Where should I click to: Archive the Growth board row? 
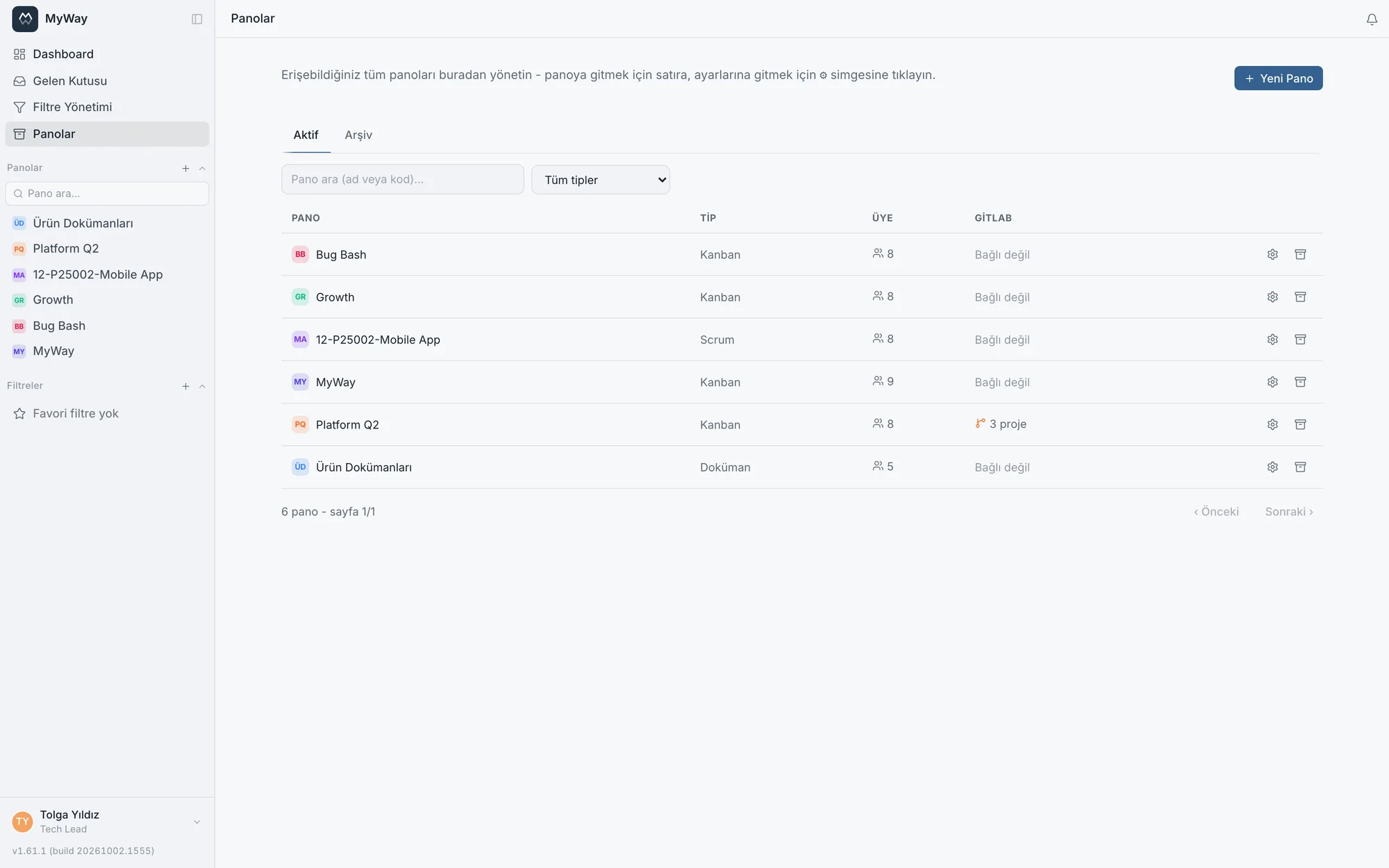tap(1300, 297)
